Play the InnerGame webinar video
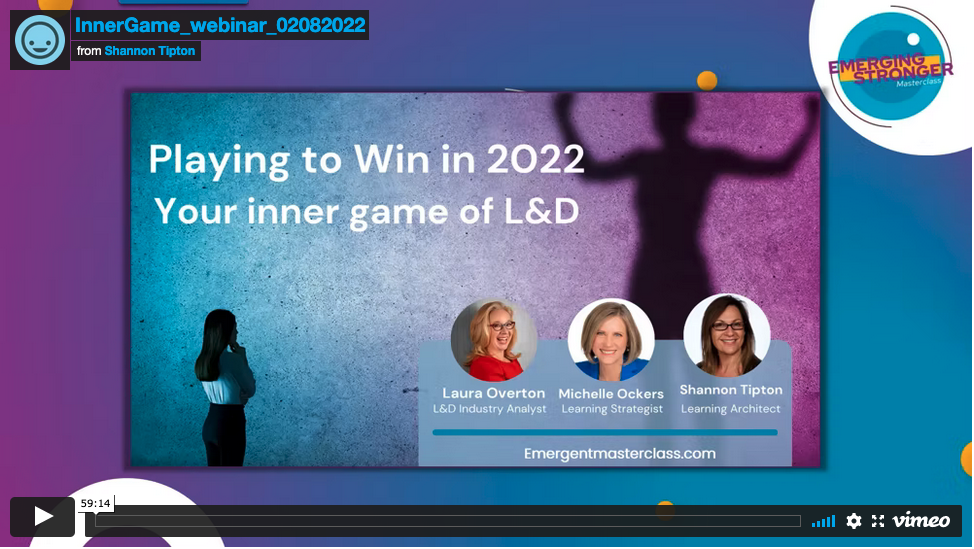 click(x=42, y=517)
